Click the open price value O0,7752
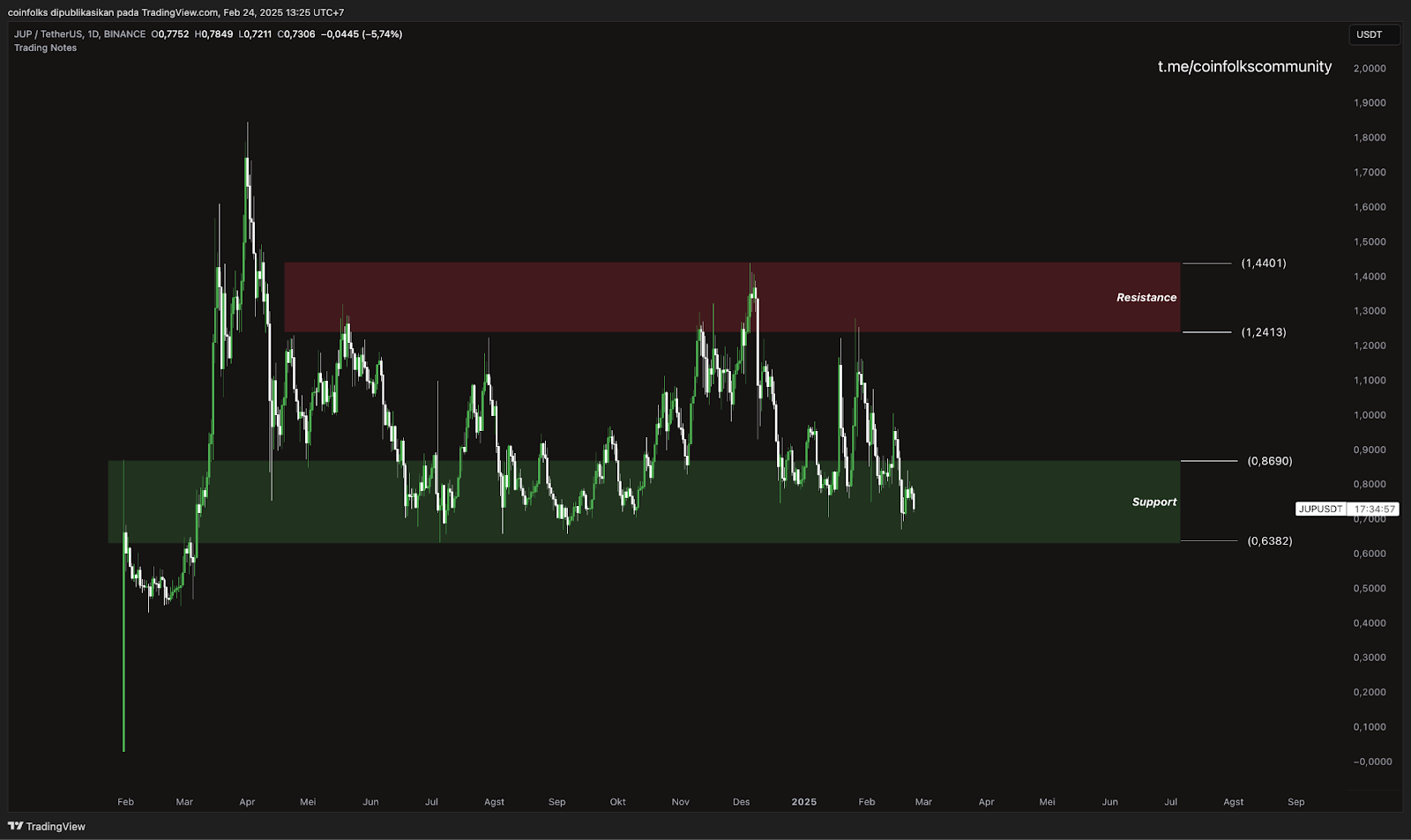This screenshot has width=1411, height=840. tap(170, 34)
